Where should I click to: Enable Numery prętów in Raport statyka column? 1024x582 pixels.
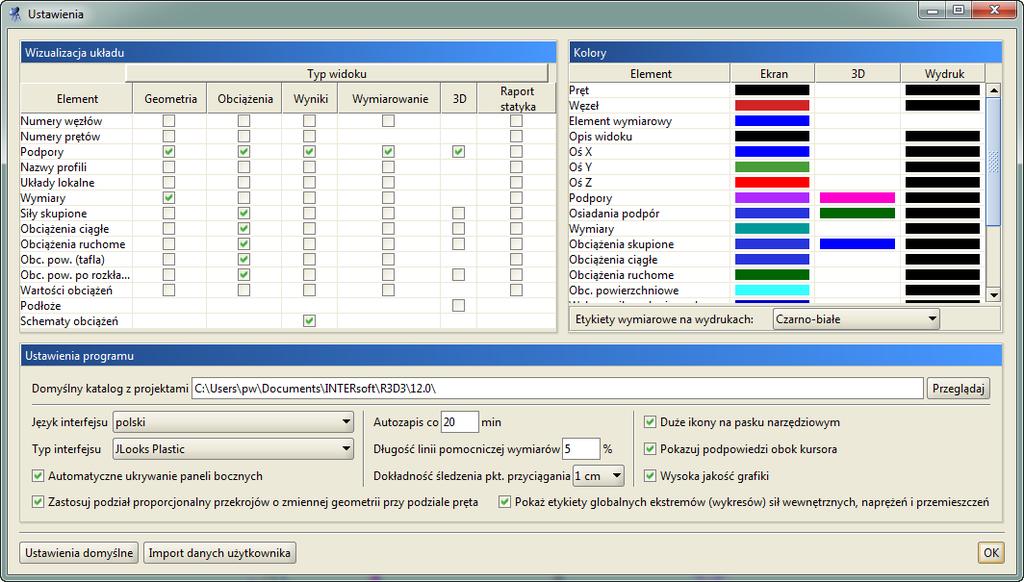tap(517, 137)
